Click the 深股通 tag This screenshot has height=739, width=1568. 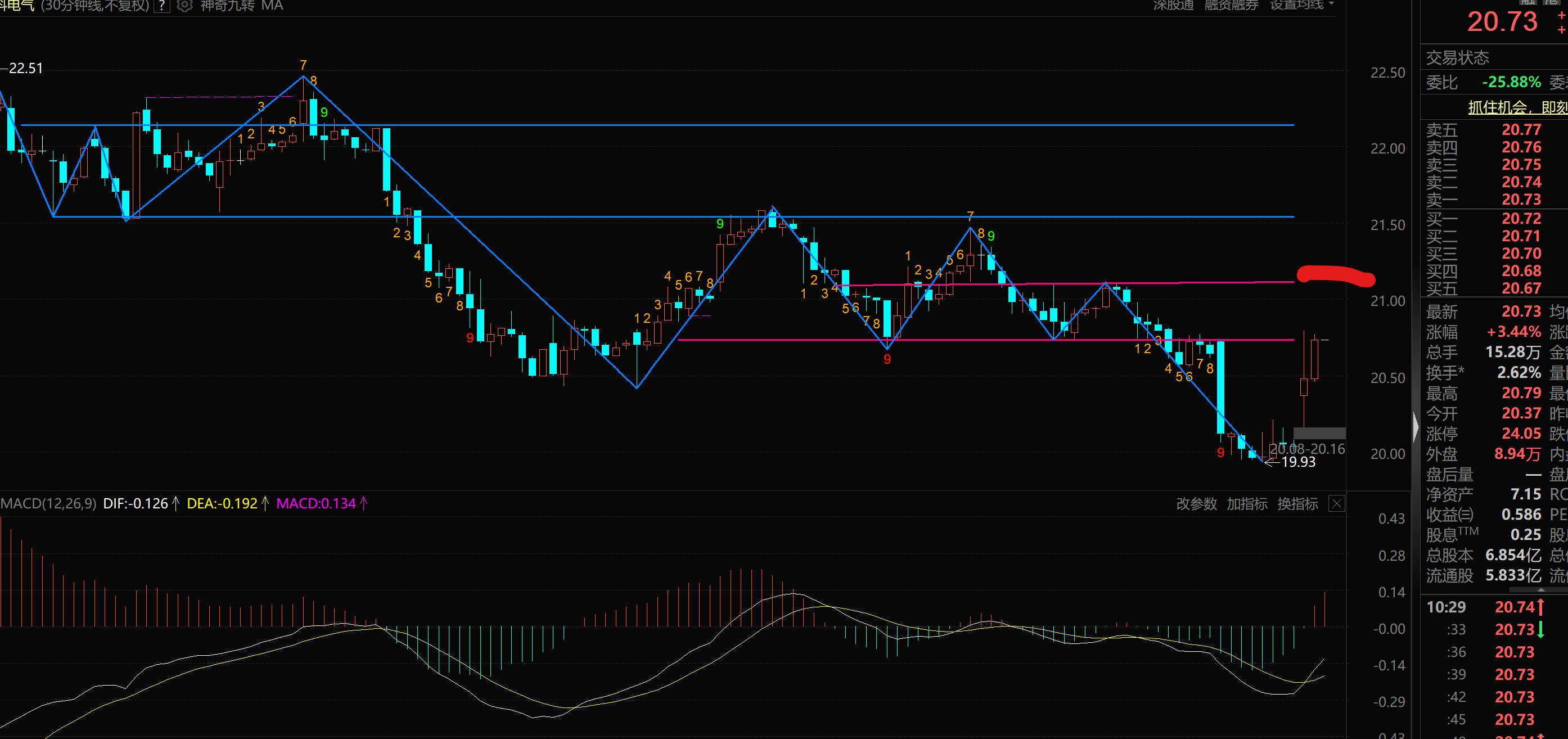click(x=1173, y=5)
